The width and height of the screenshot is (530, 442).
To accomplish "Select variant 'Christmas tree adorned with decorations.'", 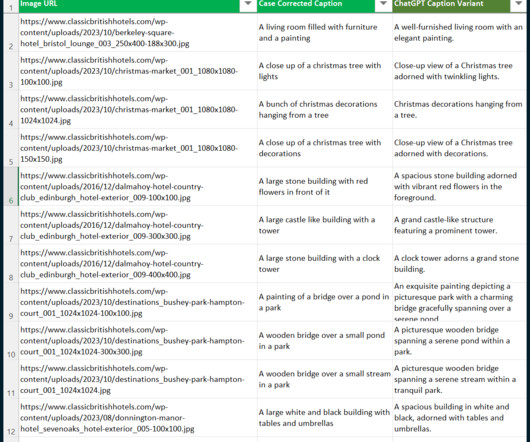I will (x=459, y=148).
